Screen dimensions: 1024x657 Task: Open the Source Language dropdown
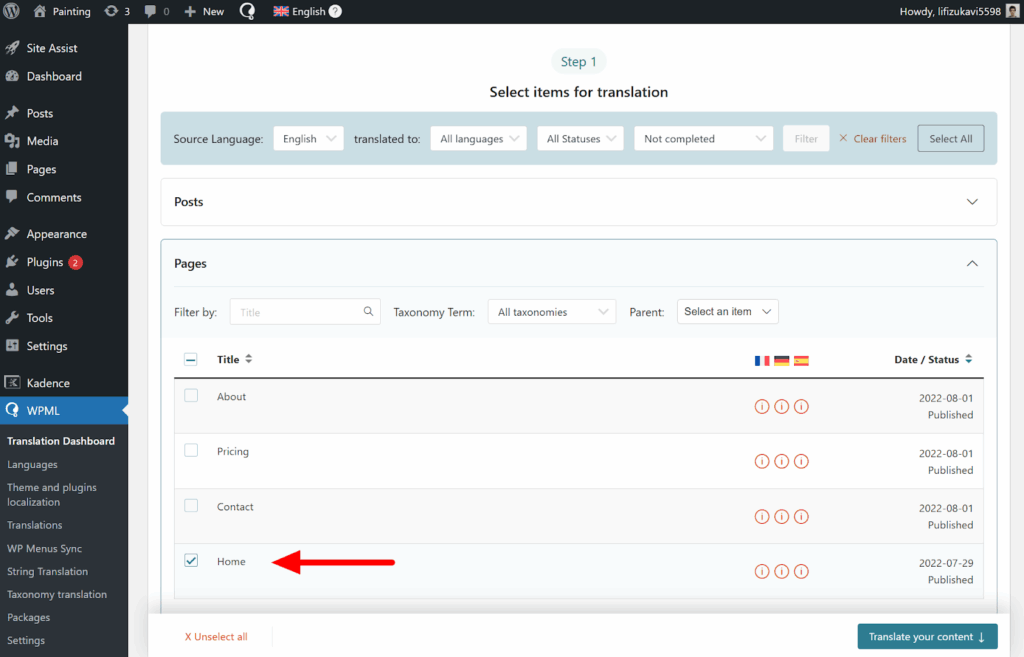tap(306, 138)
